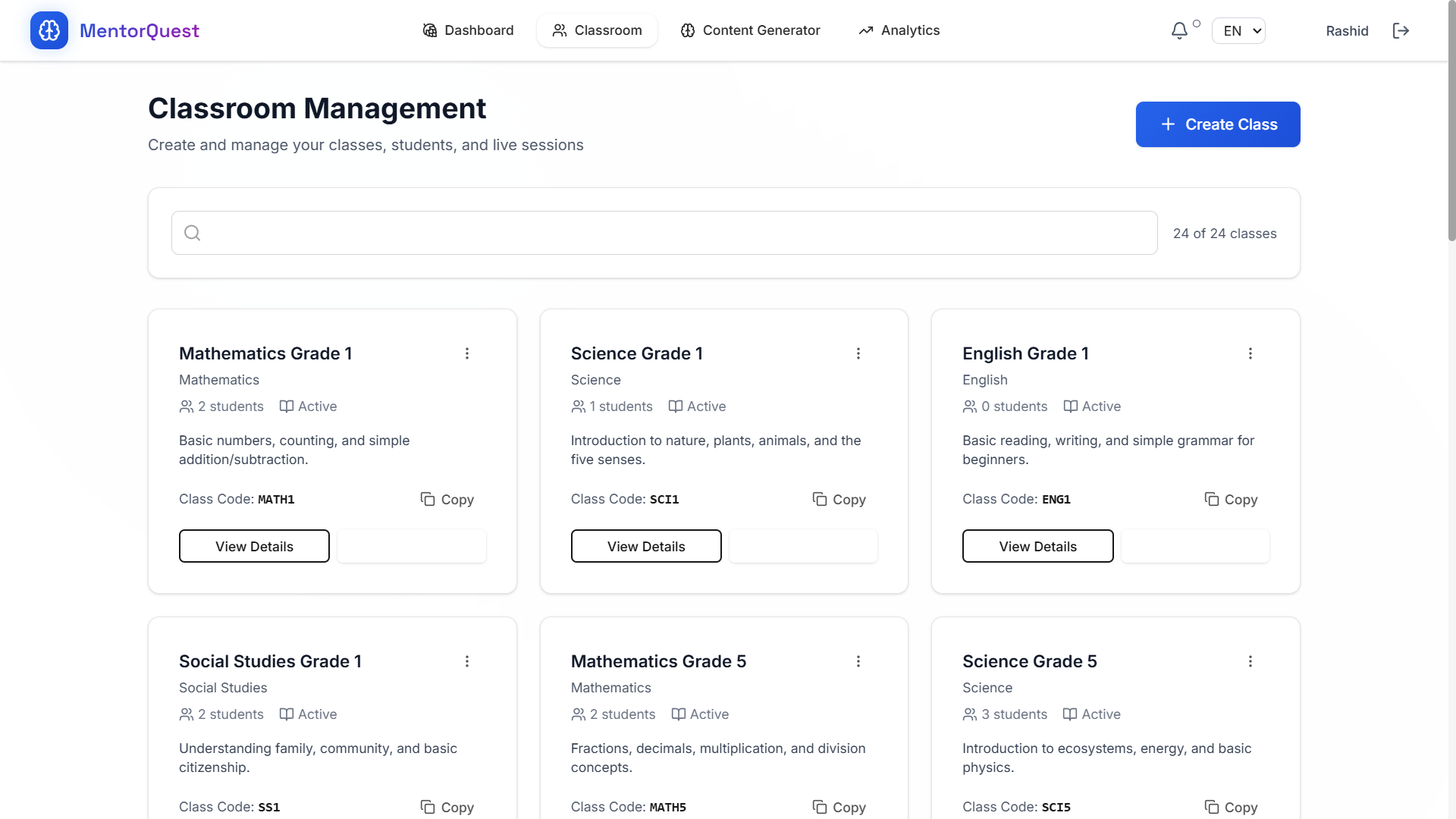Open options menu for English Grade 1
Screen dimensions: 1456x819
1250,353
